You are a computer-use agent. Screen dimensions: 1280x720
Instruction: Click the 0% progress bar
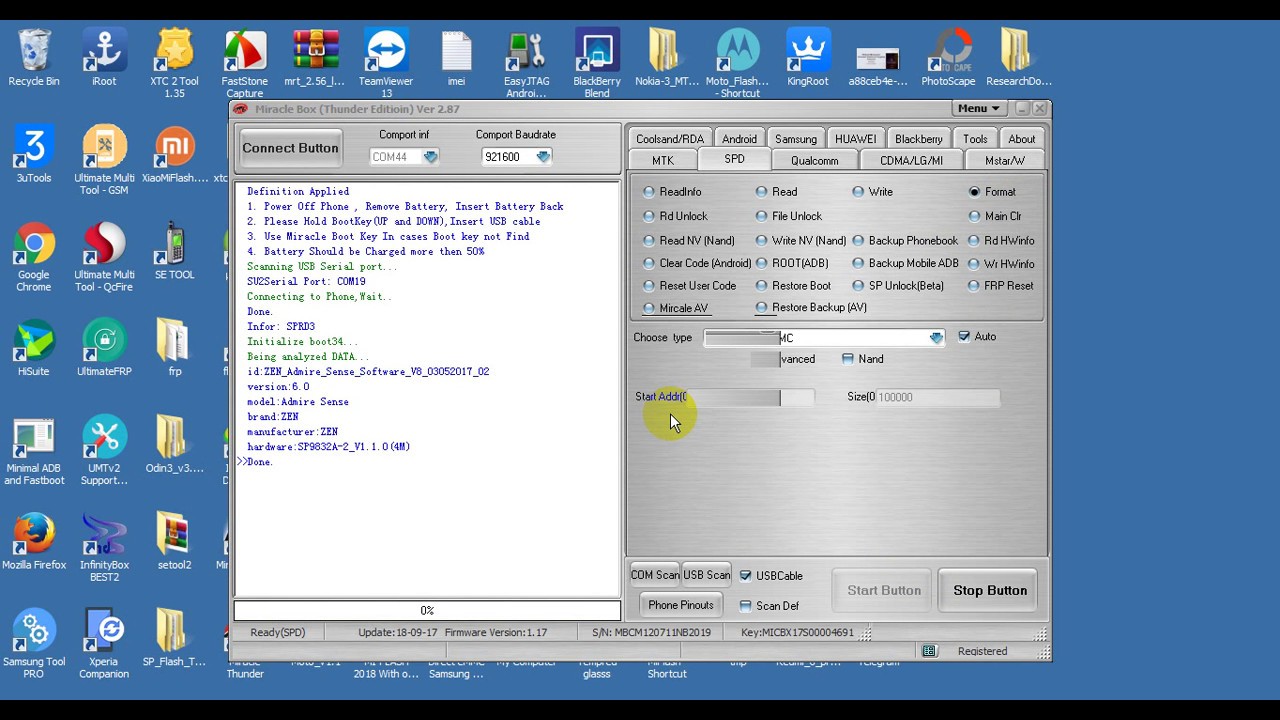427,610
